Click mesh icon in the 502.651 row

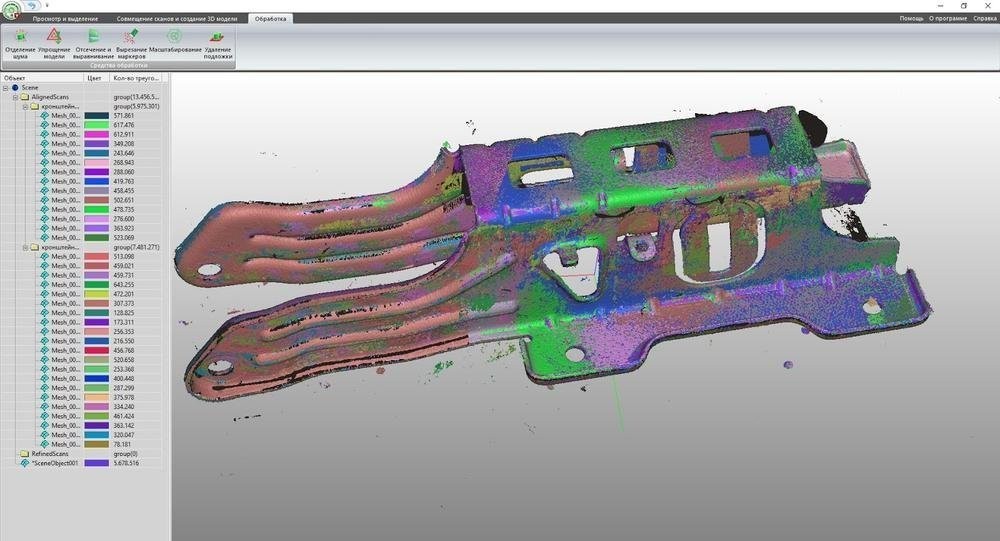tap(45, 200)
